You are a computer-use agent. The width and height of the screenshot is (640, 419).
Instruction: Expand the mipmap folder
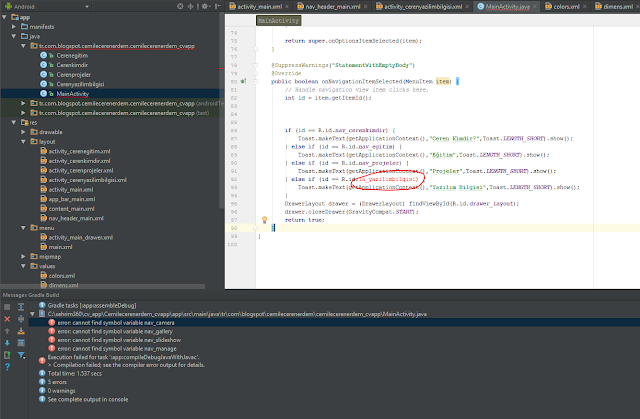23,257
